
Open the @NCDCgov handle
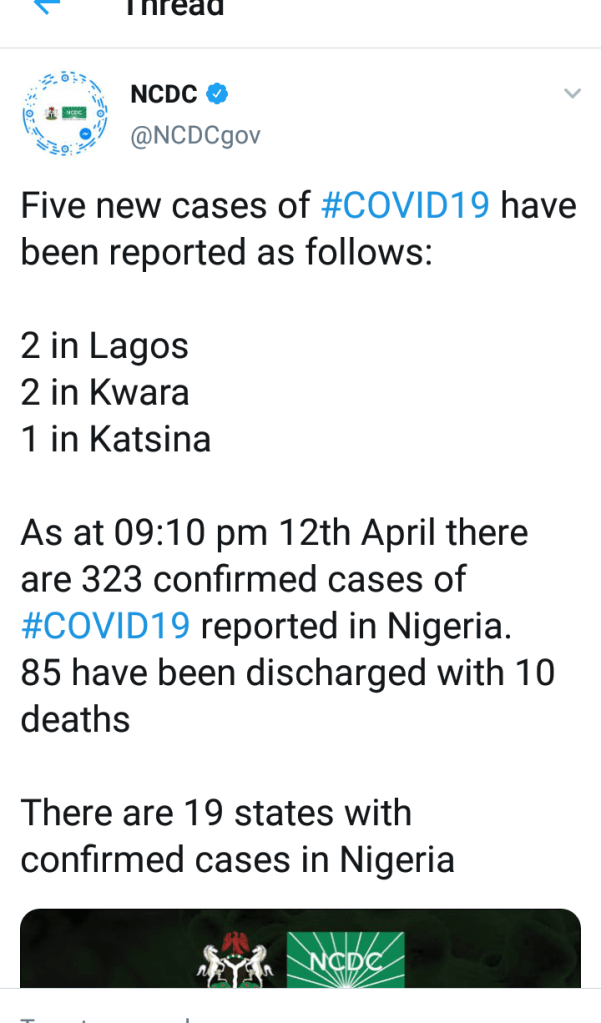pos(195,135)
